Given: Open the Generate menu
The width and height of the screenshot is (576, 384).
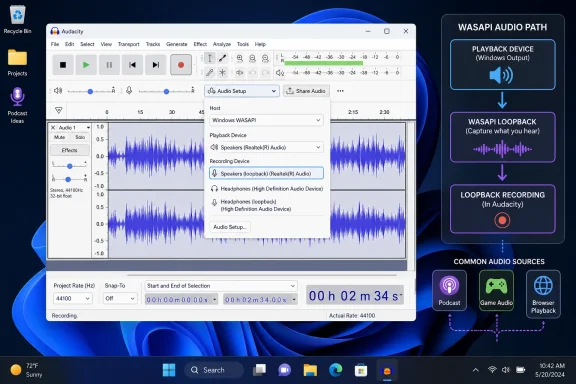Looking at the screenshot, I should coord(177,44).
